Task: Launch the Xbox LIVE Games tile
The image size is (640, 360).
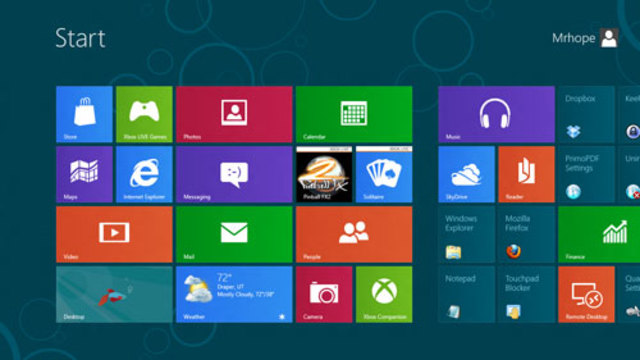Action: coord(144,114)
